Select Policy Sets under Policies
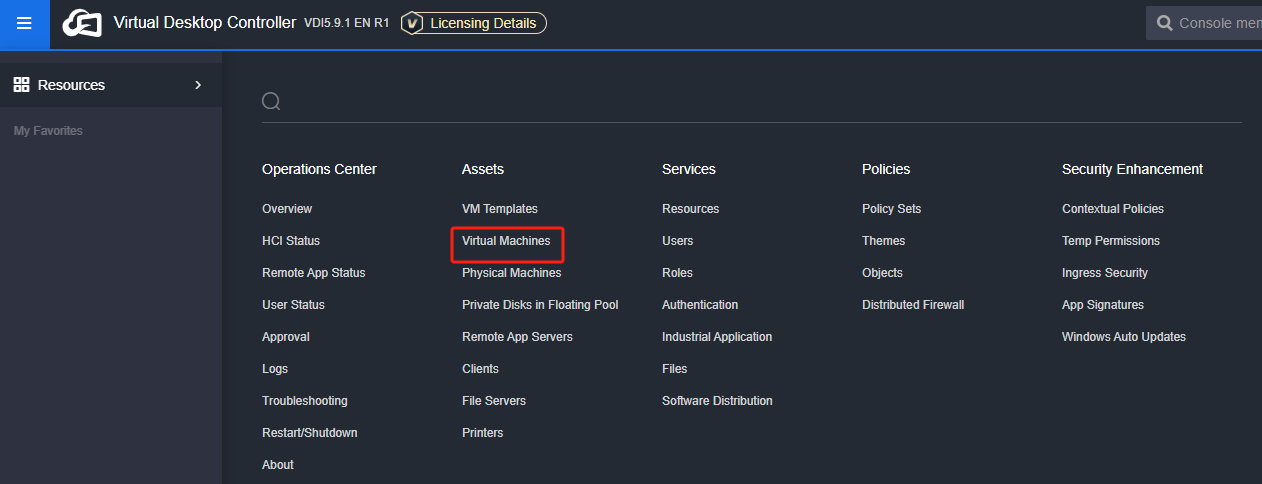This screenshot has width=1262, height=484. pos(891,209)
